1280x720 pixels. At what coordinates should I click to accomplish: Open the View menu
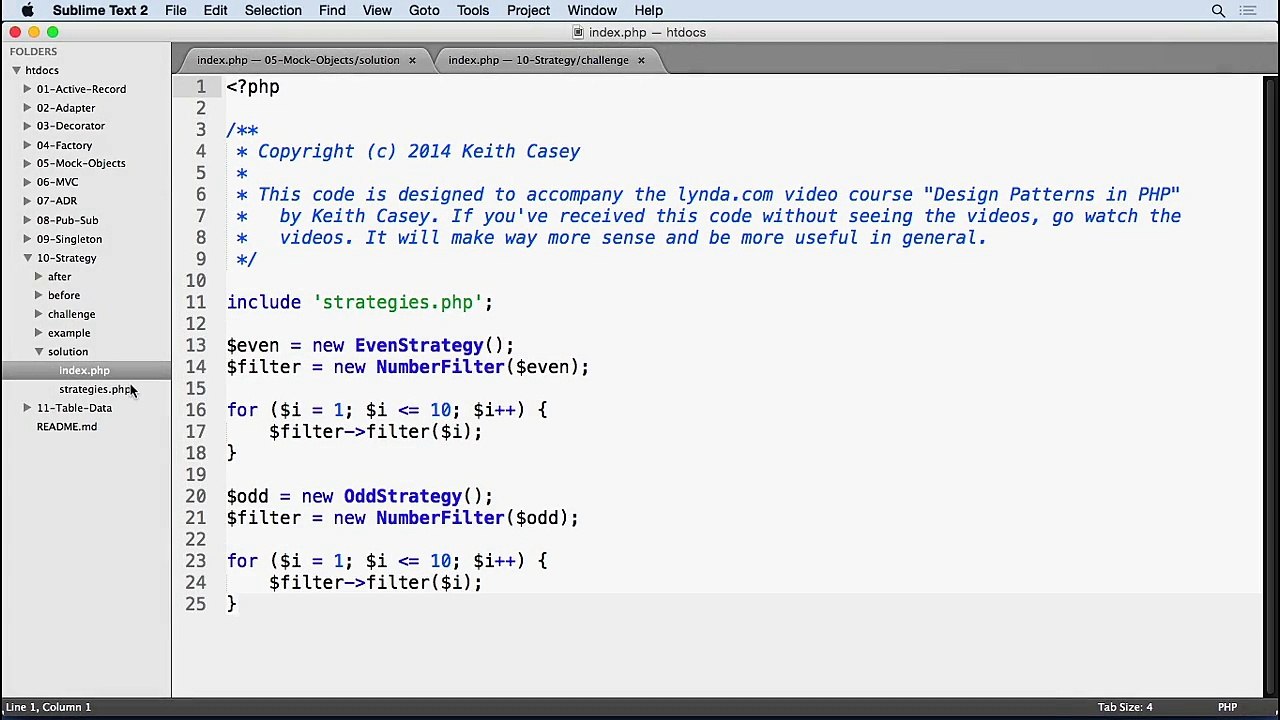point(377,11)
